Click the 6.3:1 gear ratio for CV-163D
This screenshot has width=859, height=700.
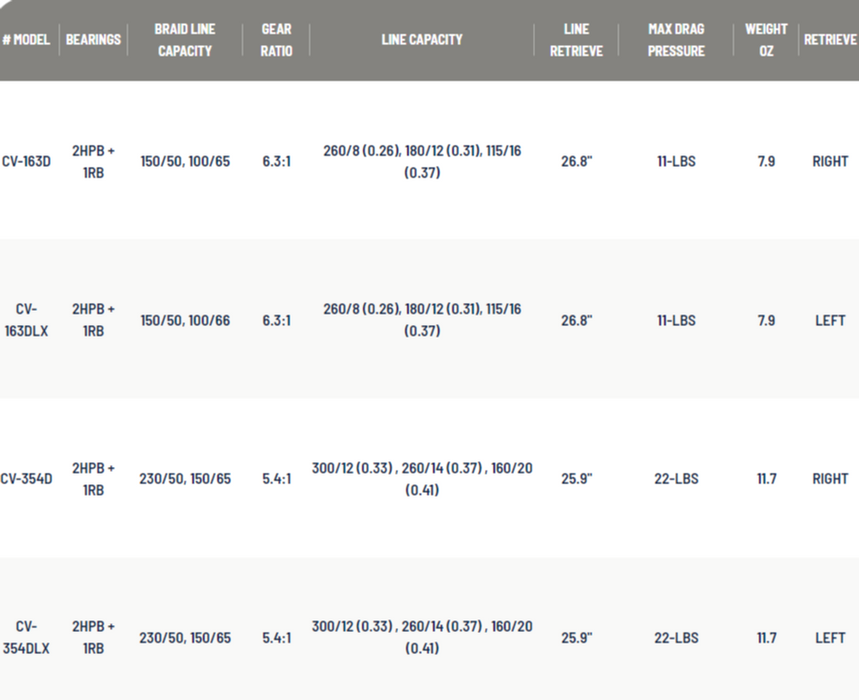[276, 161]
